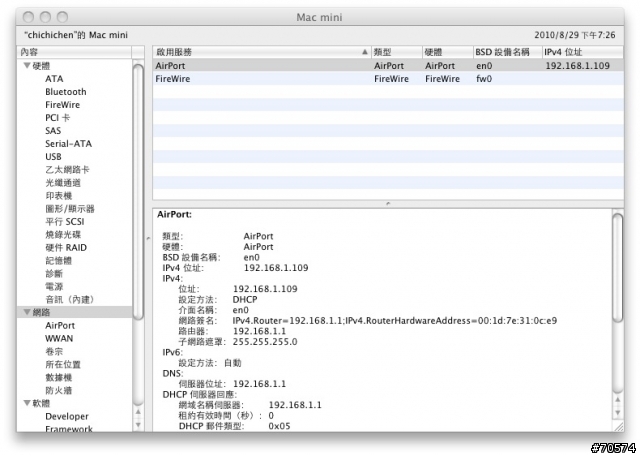Screen dimensions: 640x456
Task: Select 所在位置 locations in the sidebar
Action: (63, 365)
